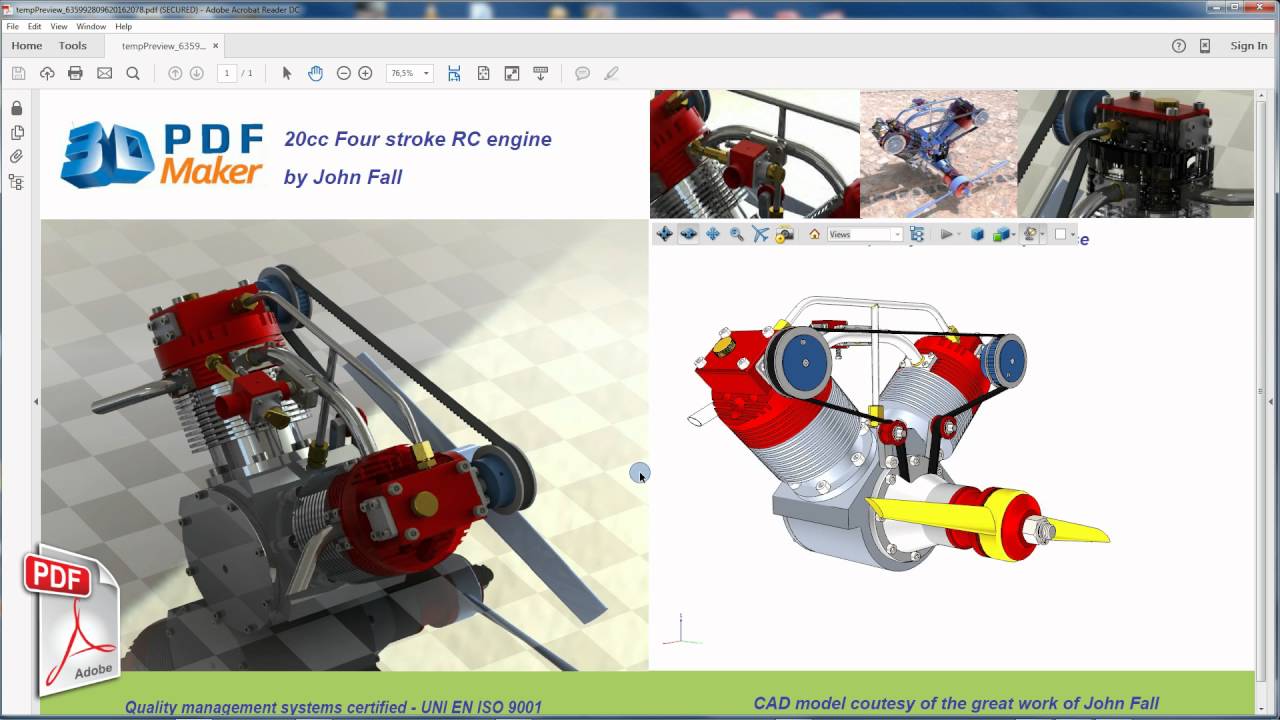Click the Sign In link

click(1249, 46)
